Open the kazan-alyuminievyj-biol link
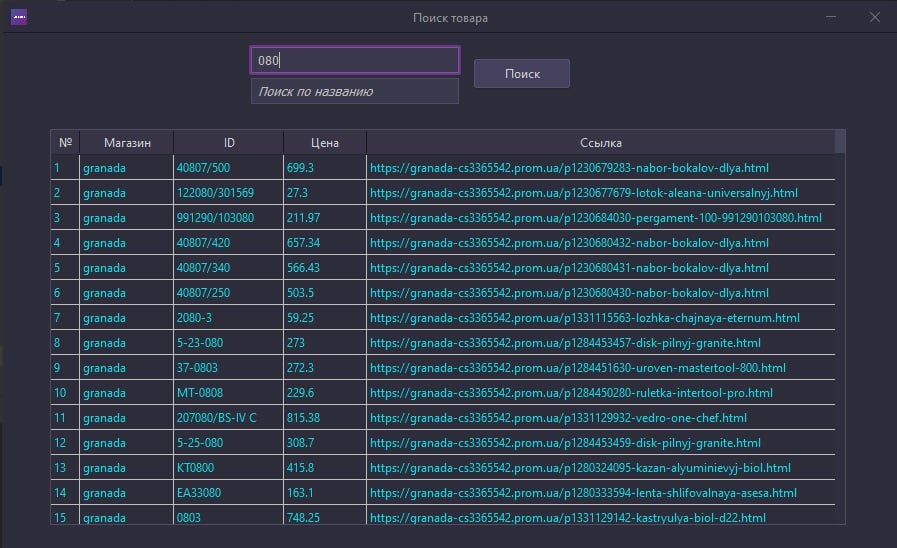Screen dimensions: 897x548 pos(580,468)
